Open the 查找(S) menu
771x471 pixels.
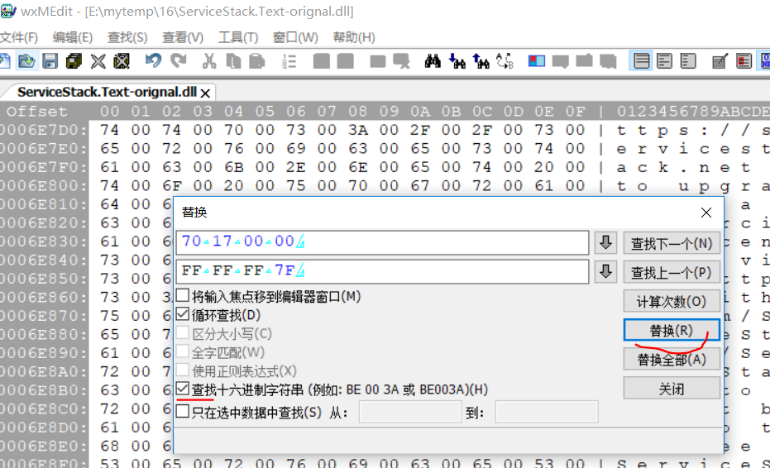point(127,37)
